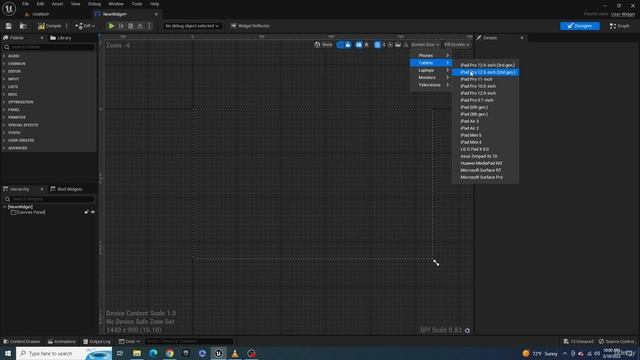This screenshot has height=360, width=640.
Task: Switch to the Bind Widgets tab
Action: tap(67, 189)
